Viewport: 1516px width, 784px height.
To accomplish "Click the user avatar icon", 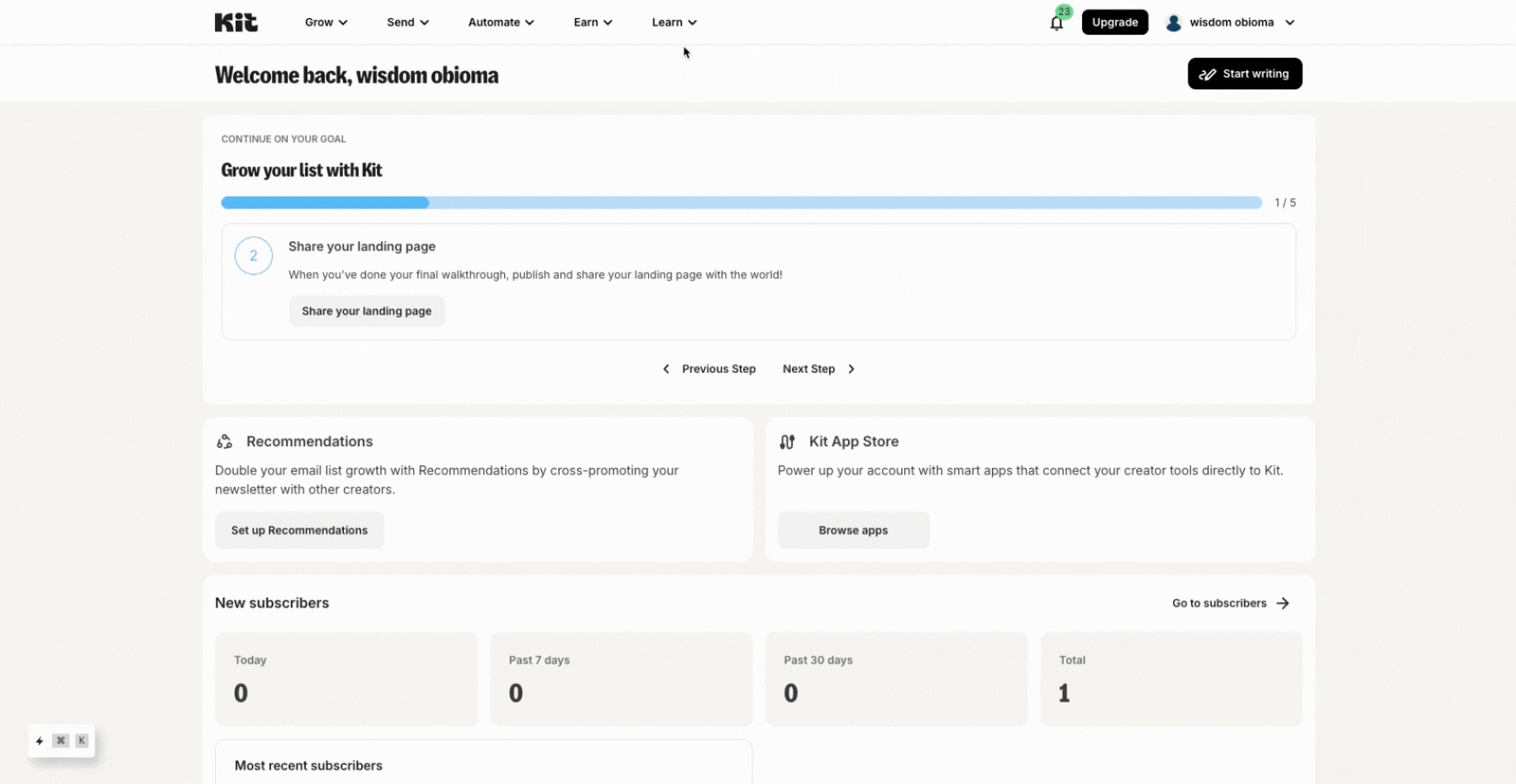I will tap(1172, 22).
